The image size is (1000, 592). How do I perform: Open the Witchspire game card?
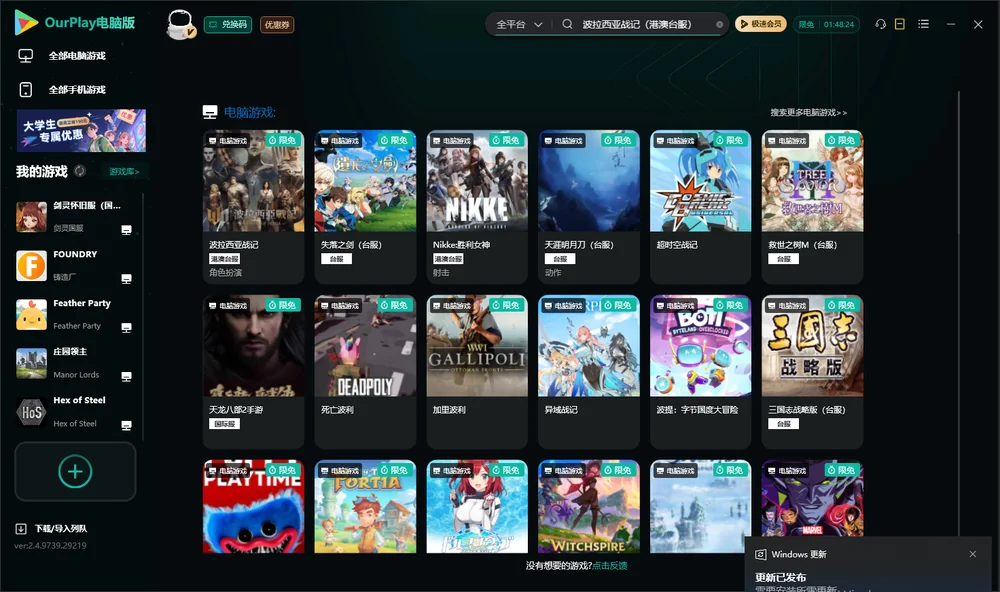point(589,507)
